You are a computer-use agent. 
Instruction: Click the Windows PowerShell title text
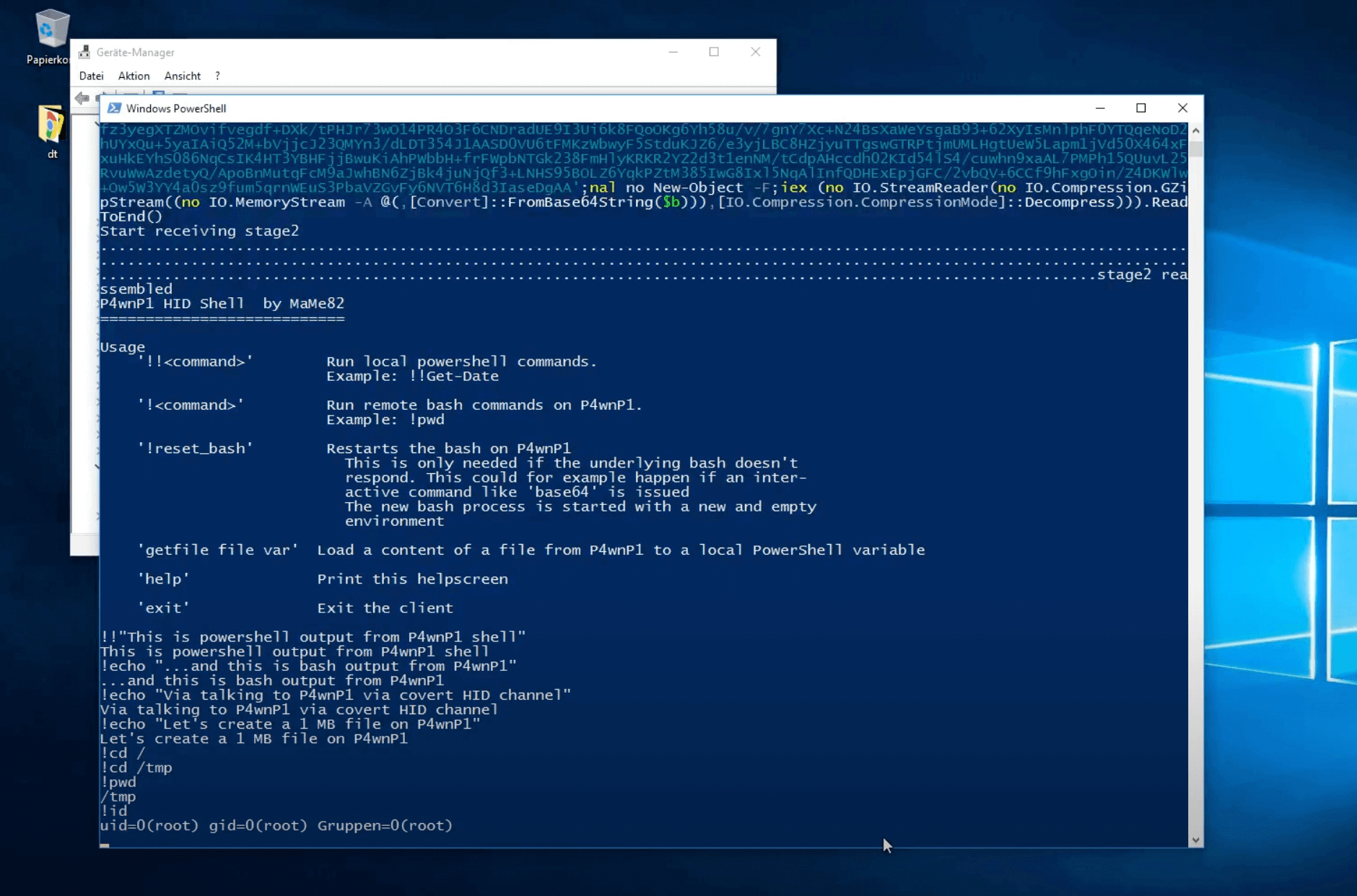coord(176,108)
